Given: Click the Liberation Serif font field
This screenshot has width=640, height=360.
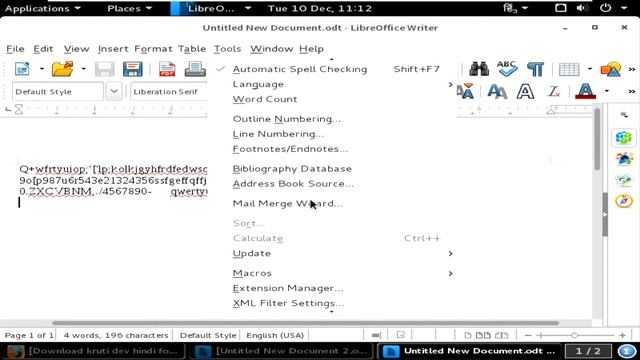Looking at the screenshot, I should click(x=169, y=91).
